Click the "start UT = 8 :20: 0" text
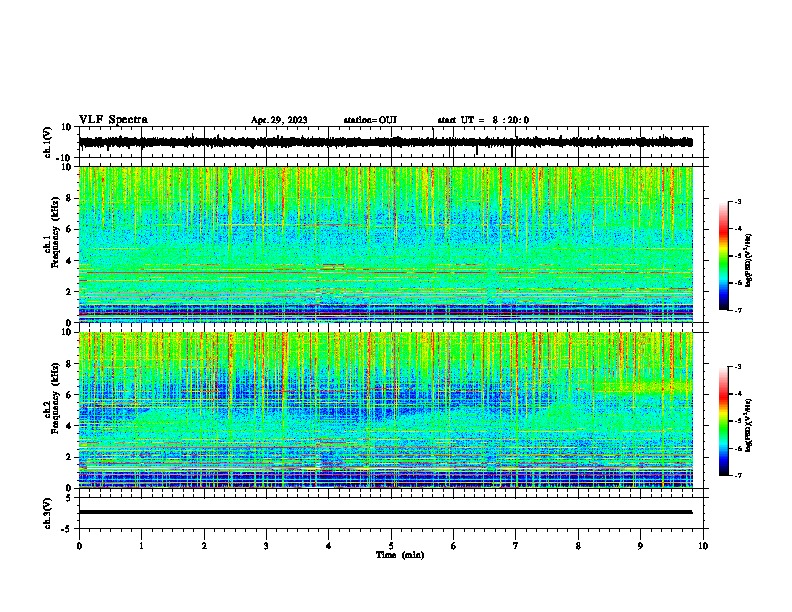 [x=483, y=120]
